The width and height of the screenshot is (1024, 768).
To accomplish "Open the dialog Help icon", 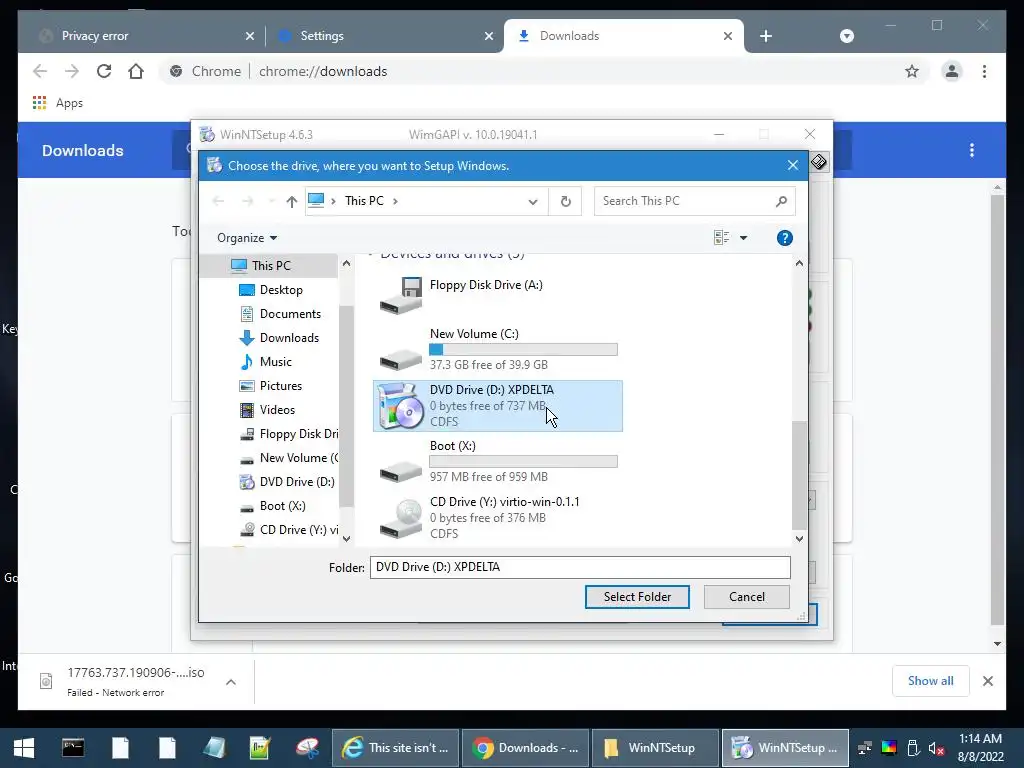I will (784, 238).
